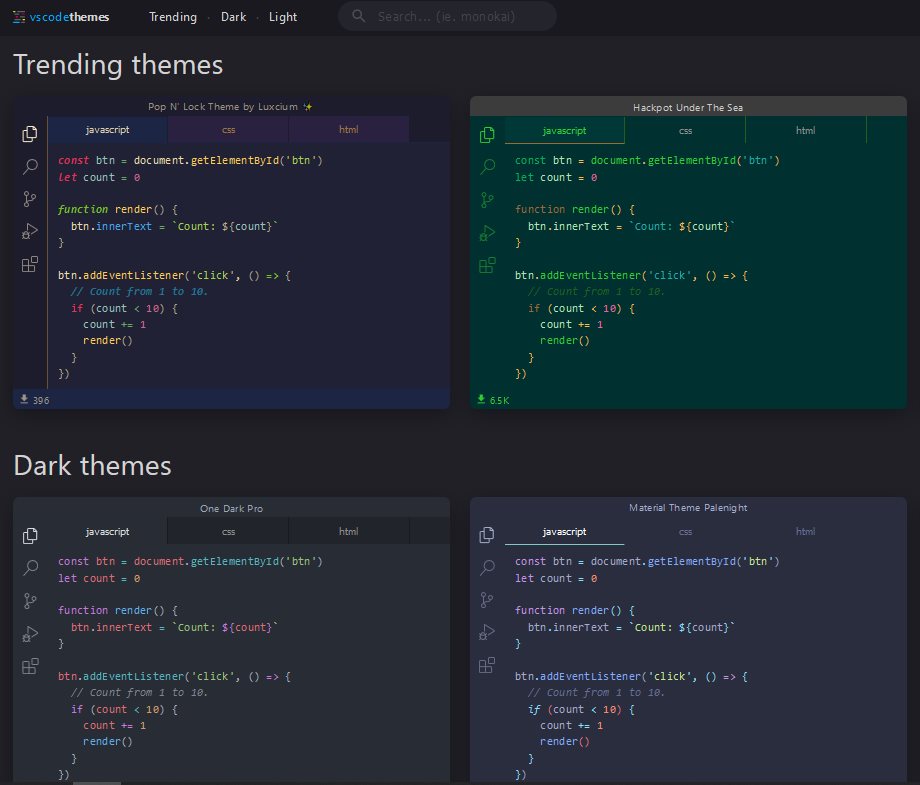The width and height of the screenshot is (920, 785).
Task: Click the search icon in Pop N' Lock preview
Action: coord(30,166)
